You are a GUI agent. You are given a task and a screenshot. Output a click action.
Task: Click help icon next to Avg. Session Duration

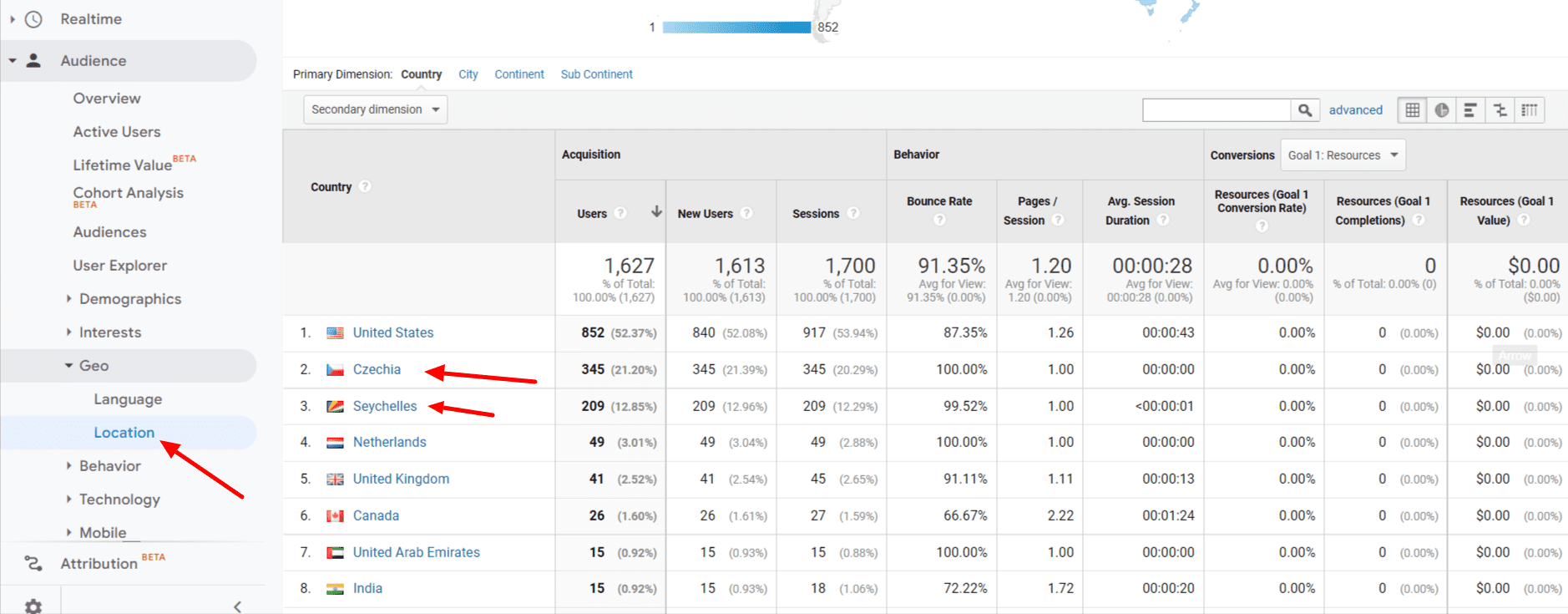pos(1163,220)
